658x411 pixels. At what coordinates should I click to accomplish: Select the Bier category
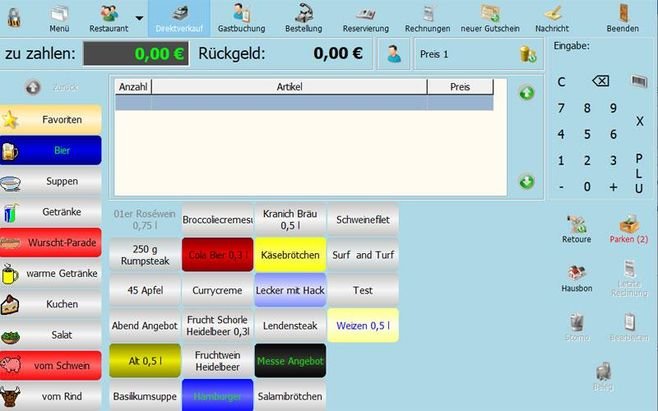pyautogui.click(x=51, y=150)
